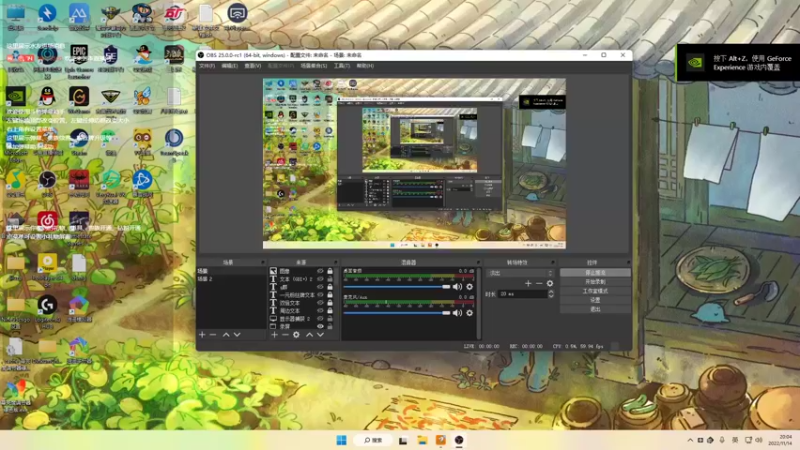Open the 场景集合(S) Scene Collection menu

click(x=314, y=66)
